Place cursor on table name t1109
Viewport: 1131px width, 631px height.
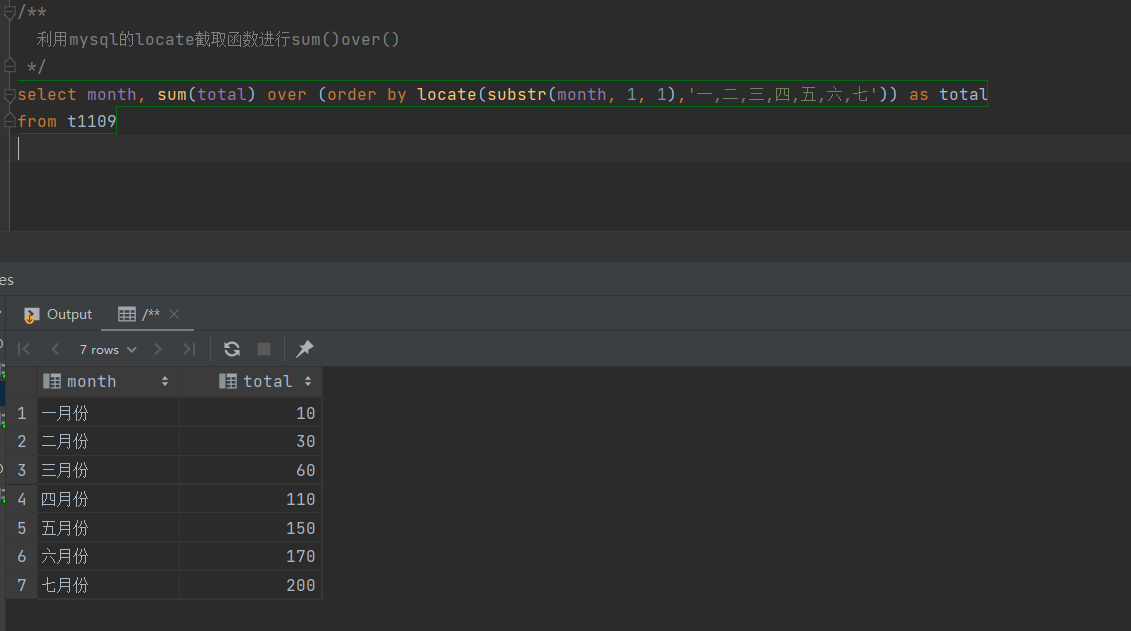pyautogui.click(x=92, y=121)
